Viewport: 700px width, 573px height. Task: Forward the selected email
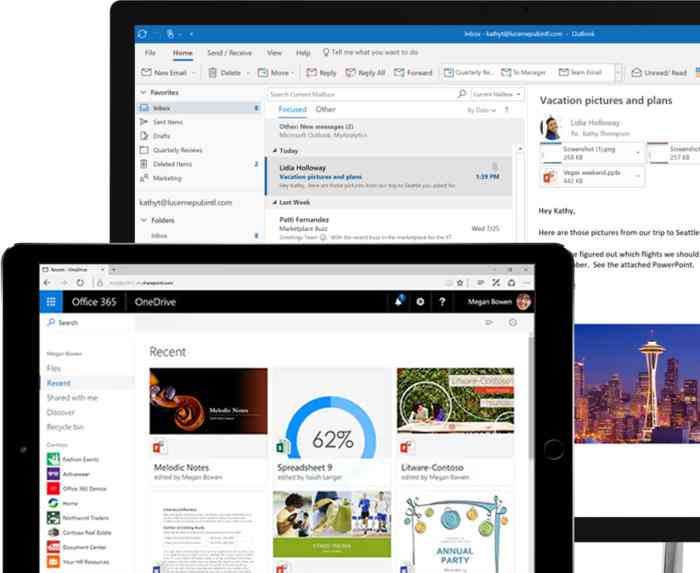[413, 72]
